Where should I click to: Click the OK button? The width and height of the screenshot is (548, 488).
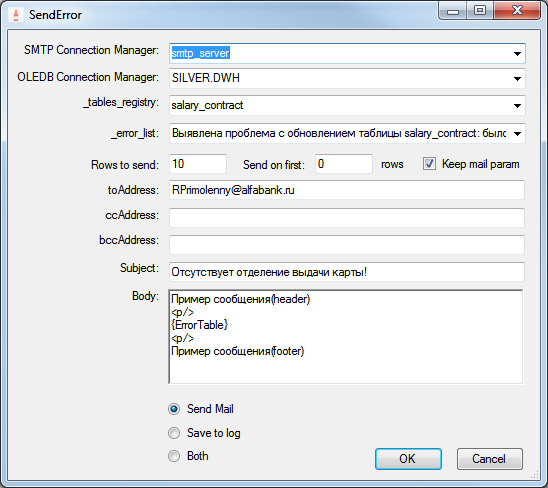[408, 459]
